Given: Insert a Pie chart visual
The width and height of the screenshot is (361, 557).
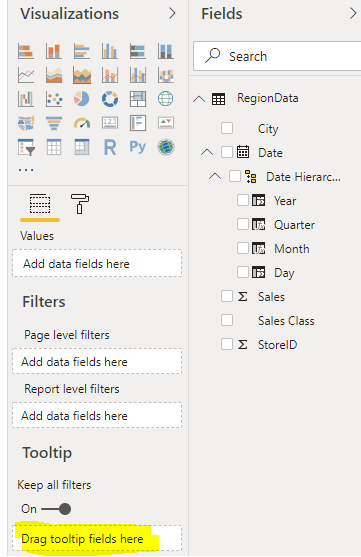Looking at the screenshot, I should coord(82,99).
